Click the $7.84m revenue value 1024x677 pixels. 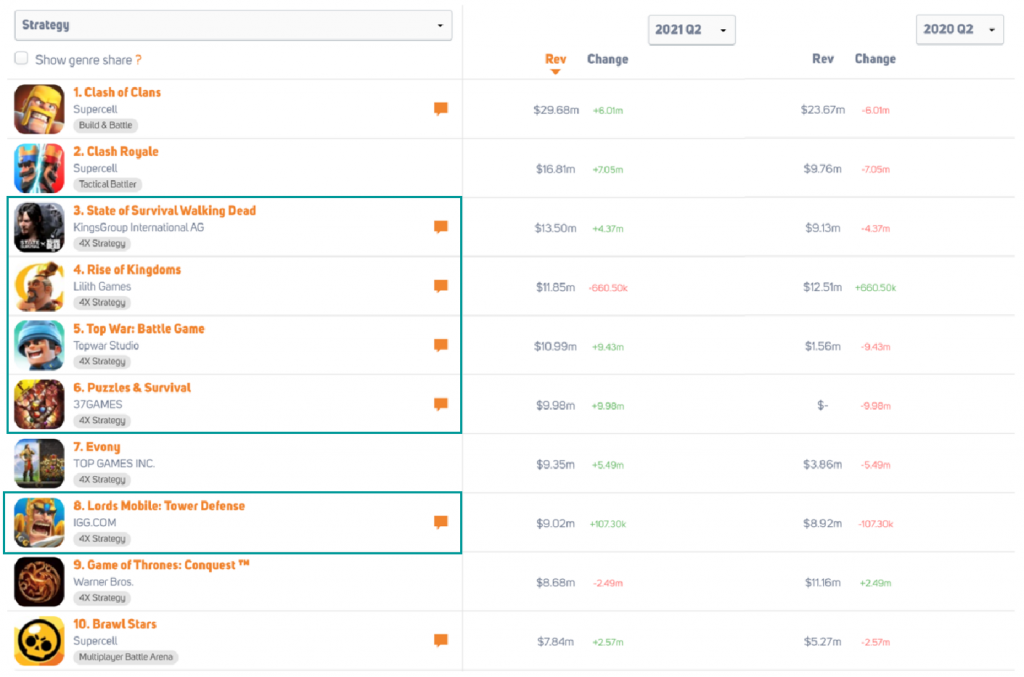[555, 642]
